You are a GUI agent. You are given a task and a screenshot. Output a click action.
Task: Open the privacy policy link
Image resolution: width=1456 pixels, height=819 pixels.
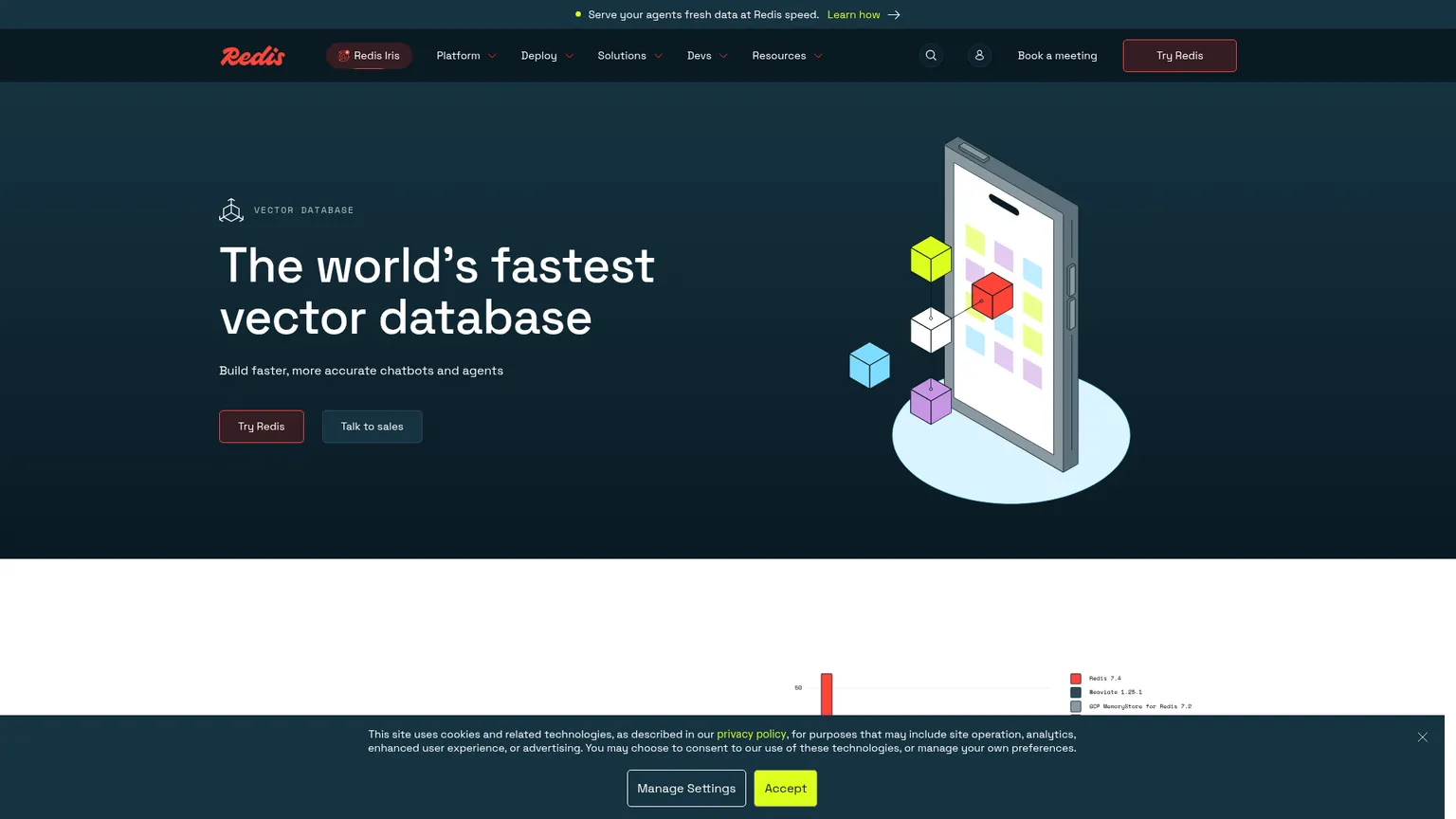pos(752,734)
